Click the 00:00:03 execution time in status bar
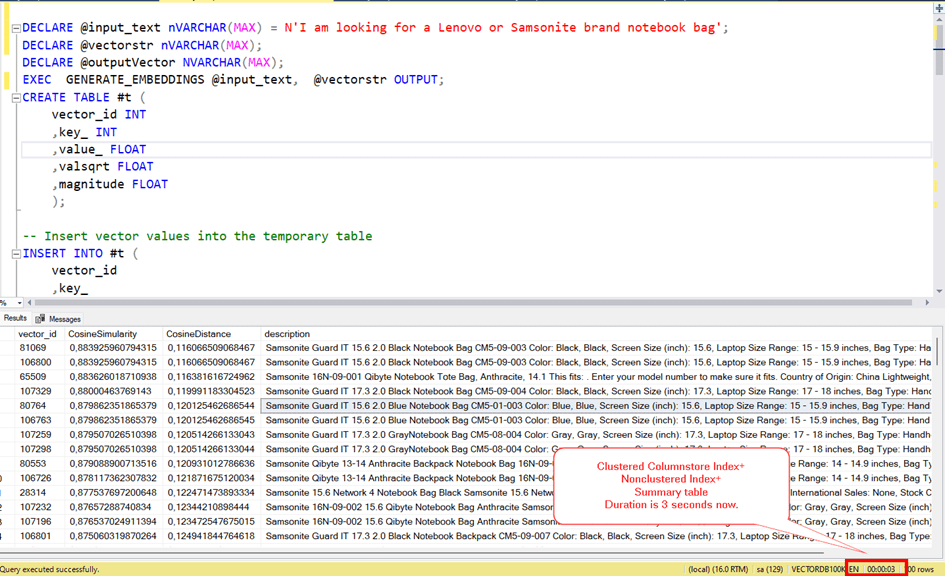This screenshot has height=576, width=945. 881,569
